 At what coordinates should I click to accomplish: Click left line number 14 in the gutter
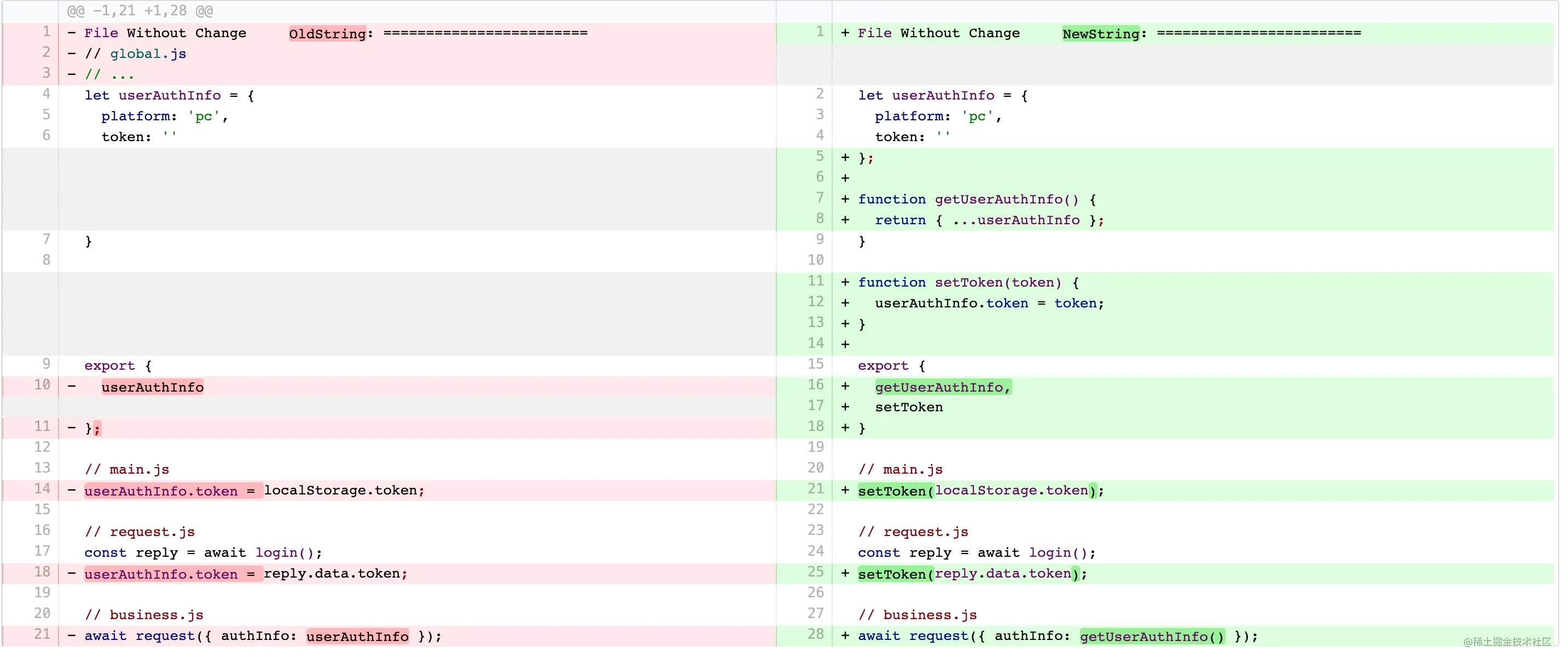42,490
